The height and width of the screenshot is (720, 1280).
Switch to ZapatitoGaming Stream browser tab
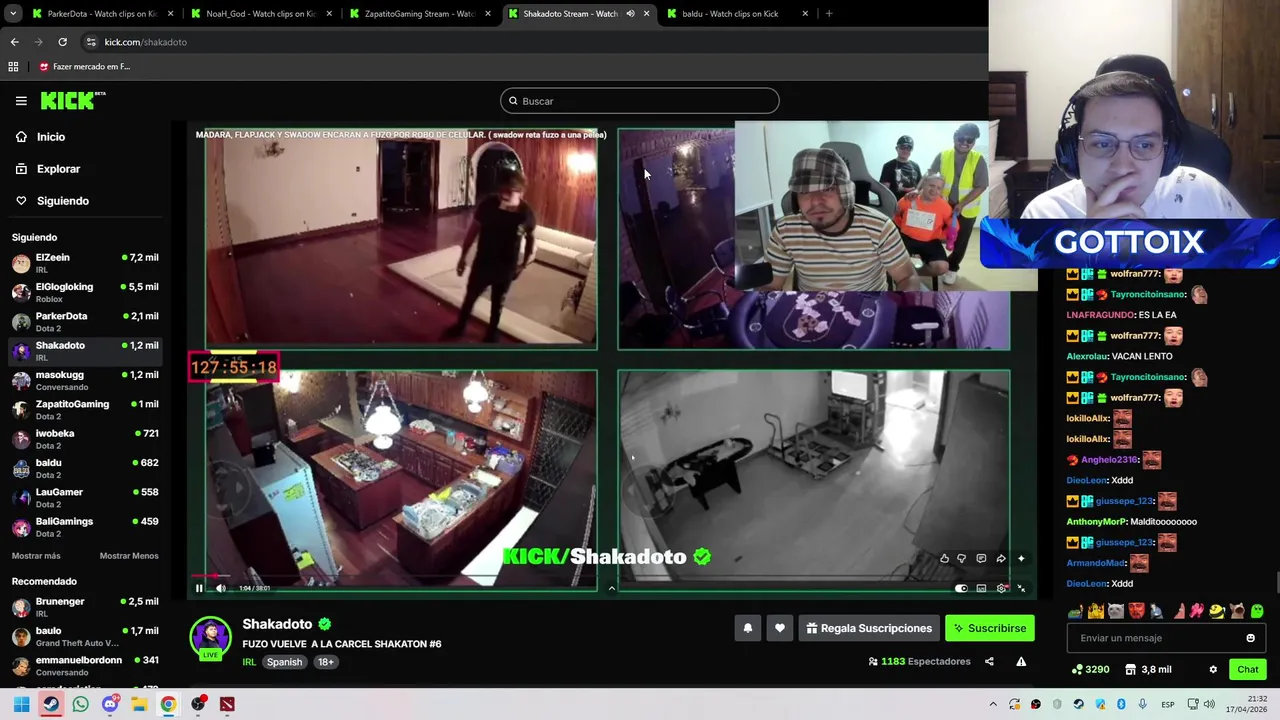pos(418,14)
